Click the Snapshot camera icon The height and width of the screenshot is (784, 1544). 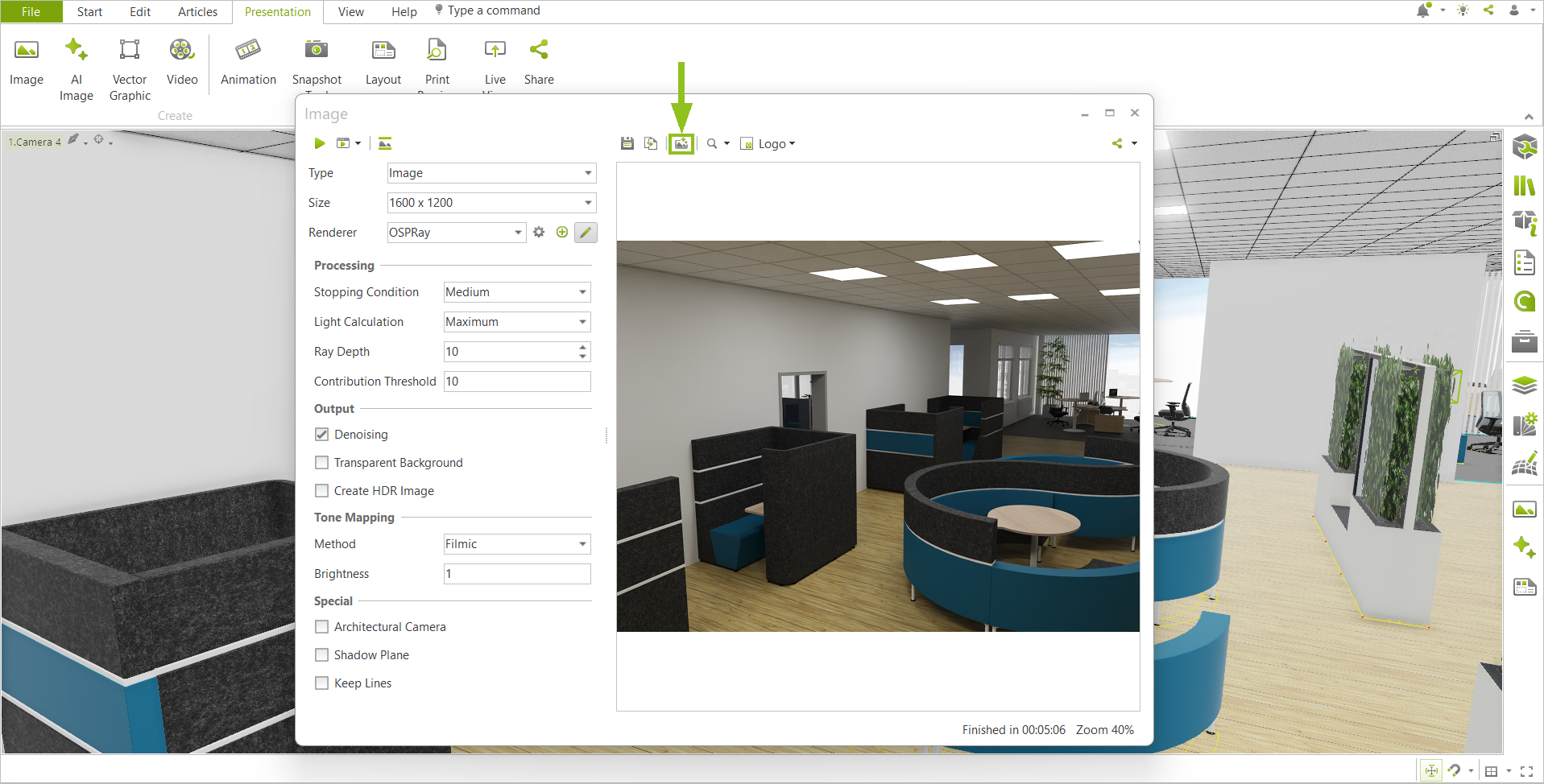[x=317, y=51]
